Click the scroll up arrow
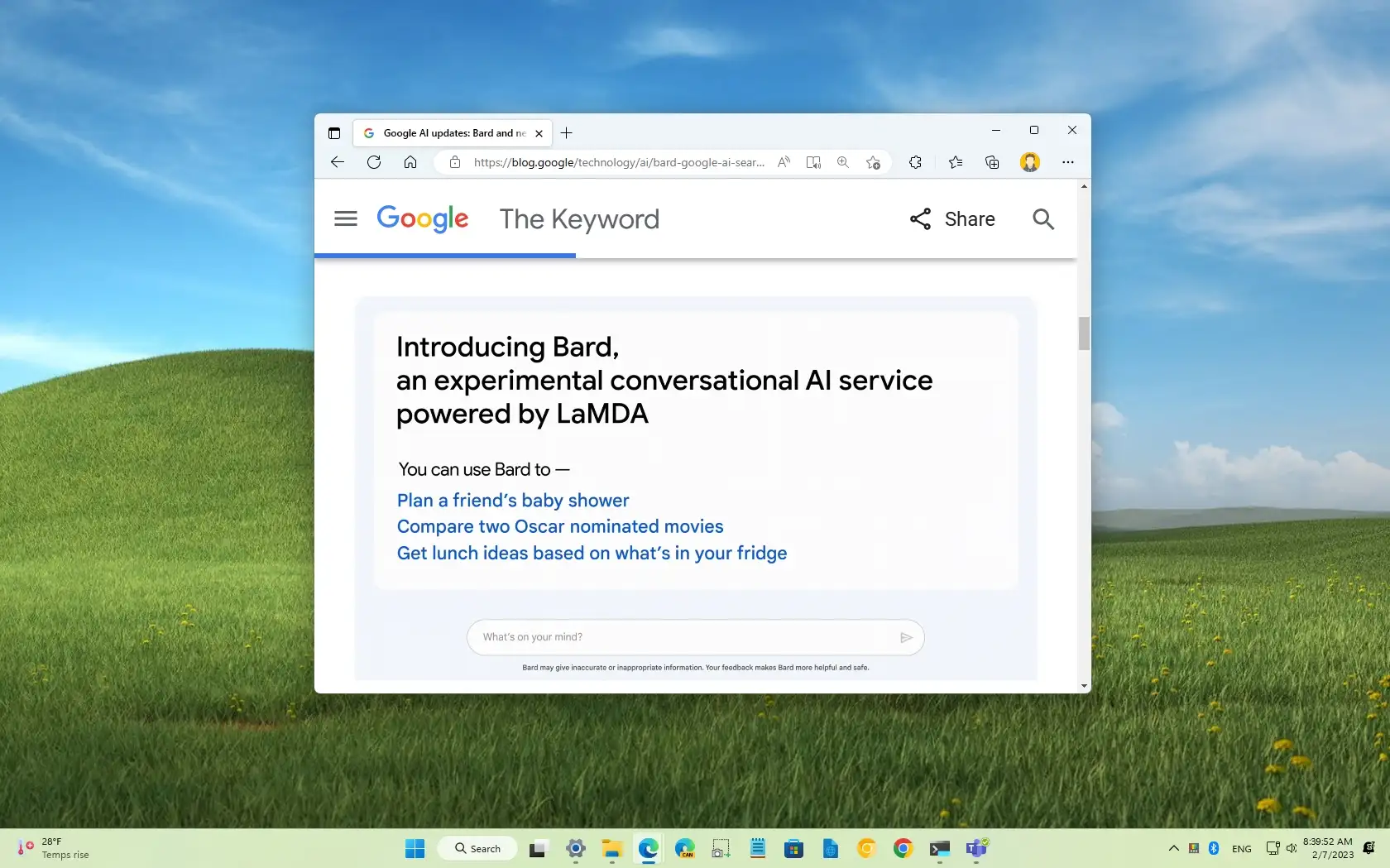Screen dimensions: 1390x868 coord(1084,186)
